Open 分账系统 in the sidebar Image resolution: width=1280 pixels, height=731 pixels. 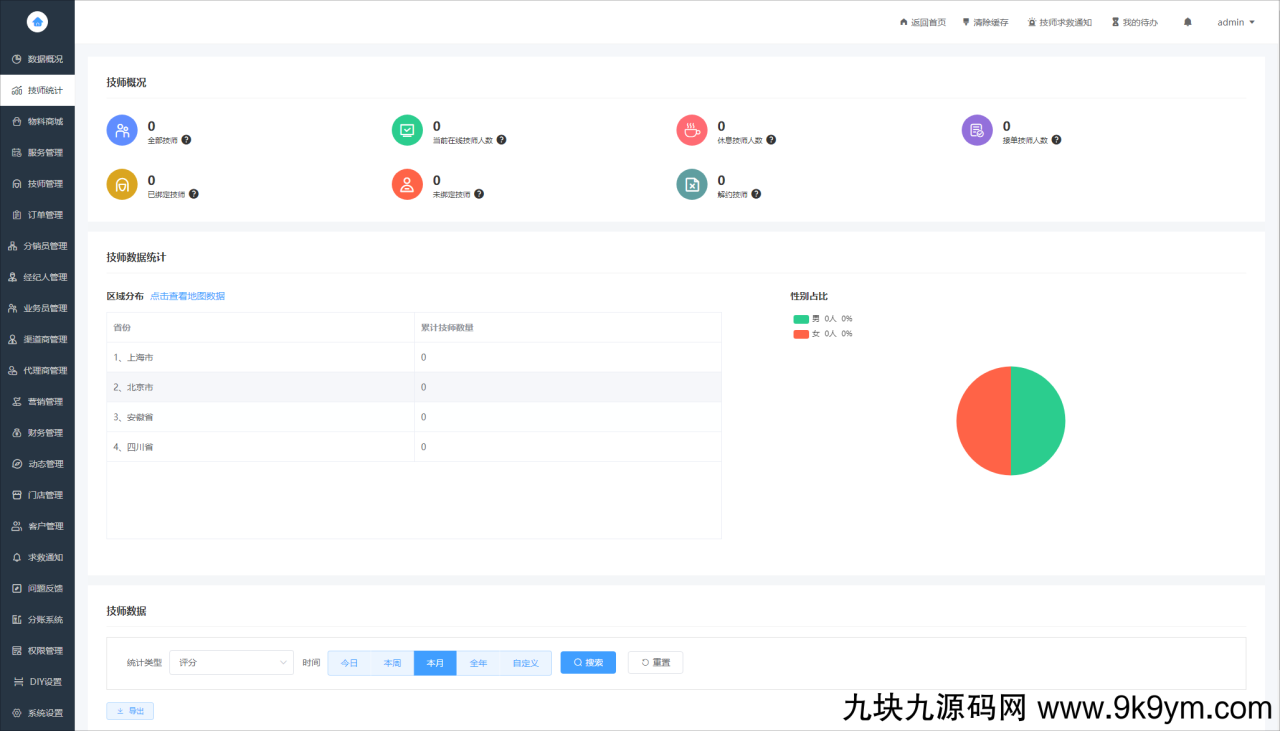pyautogui.click(x=37, y=620)
